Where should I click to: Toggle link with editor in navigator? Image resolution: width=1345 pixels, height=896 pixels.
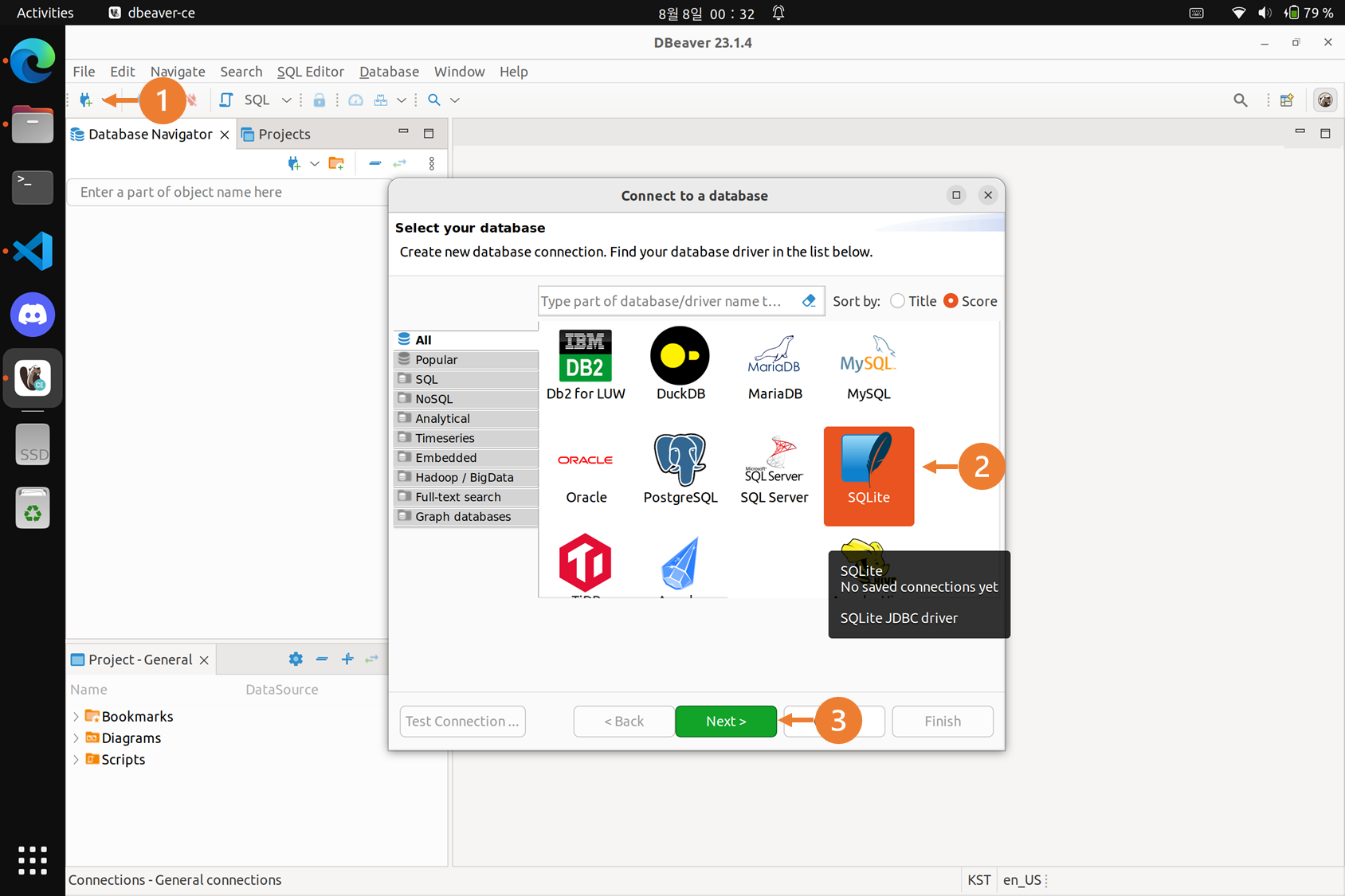point(399,163)
